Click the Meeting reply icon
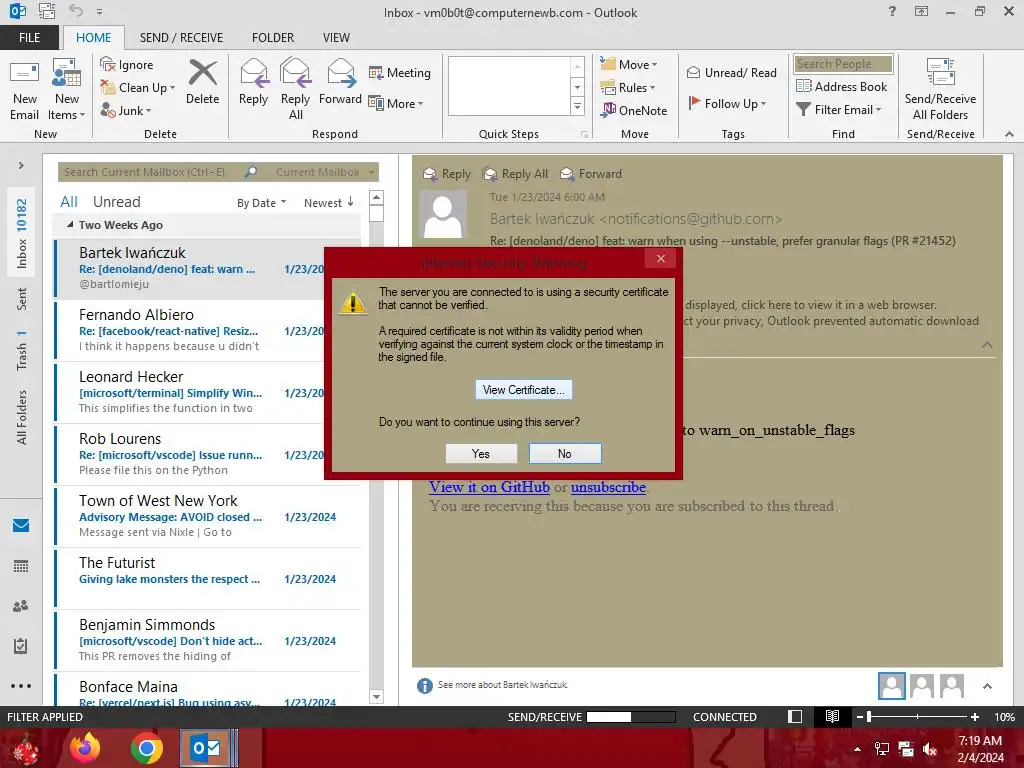 coord(376,72)
